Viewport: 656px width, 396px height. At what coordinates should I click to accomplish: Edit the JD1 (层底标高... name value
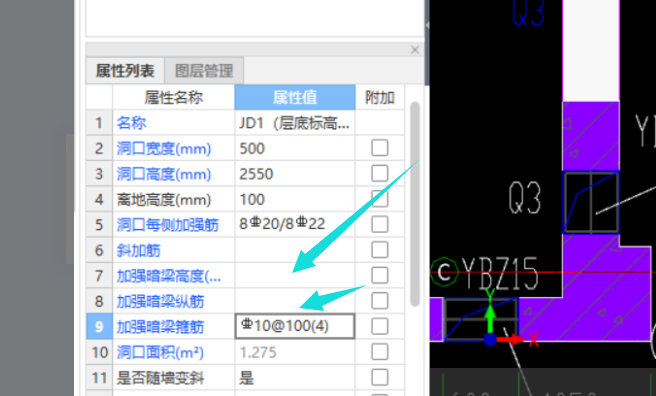pyautogui.click(x=295, y=123)
